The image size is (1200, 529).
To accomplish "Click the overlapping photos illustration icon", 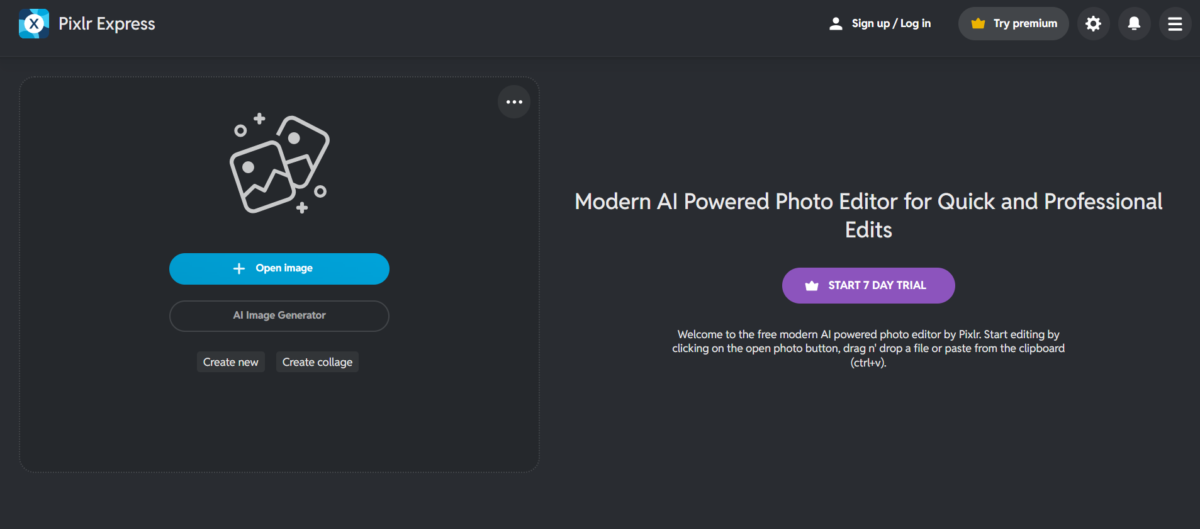I will (279, 164).
